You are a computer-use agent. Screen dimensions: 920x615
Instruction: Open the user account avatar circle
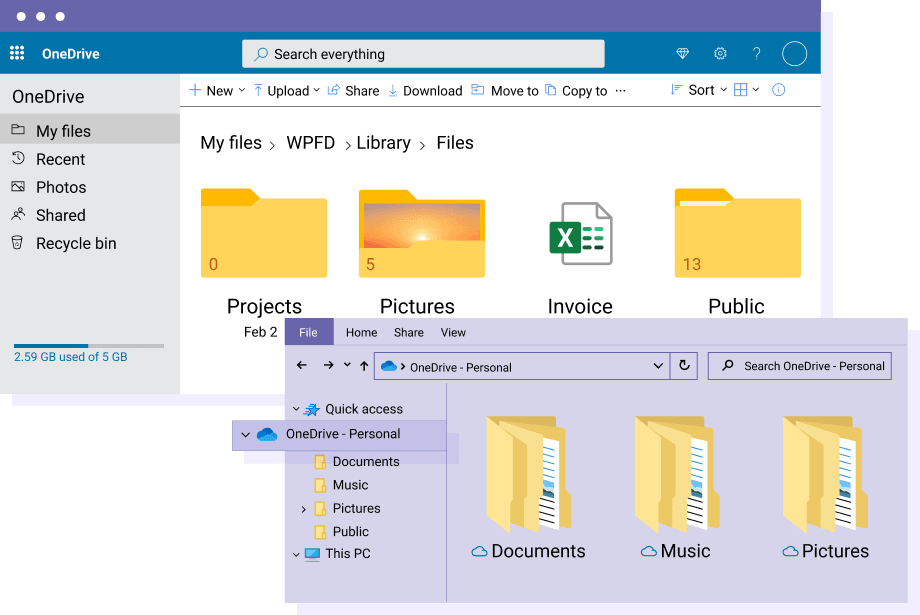click(x=794, y=54)
